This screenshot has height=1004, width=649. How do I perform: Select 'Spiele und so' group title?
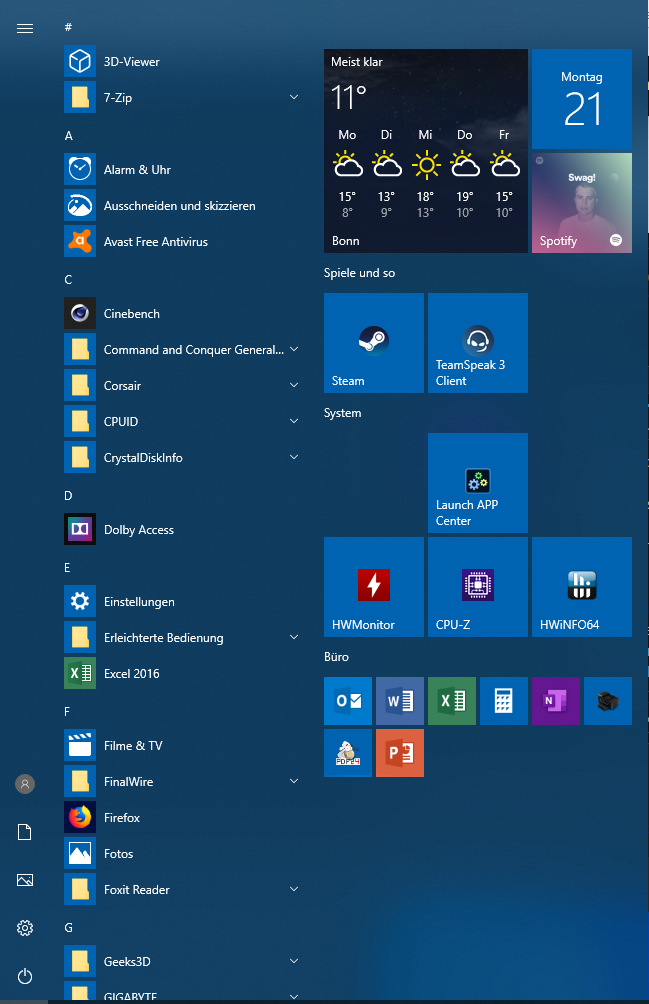[x=359, y=273]
